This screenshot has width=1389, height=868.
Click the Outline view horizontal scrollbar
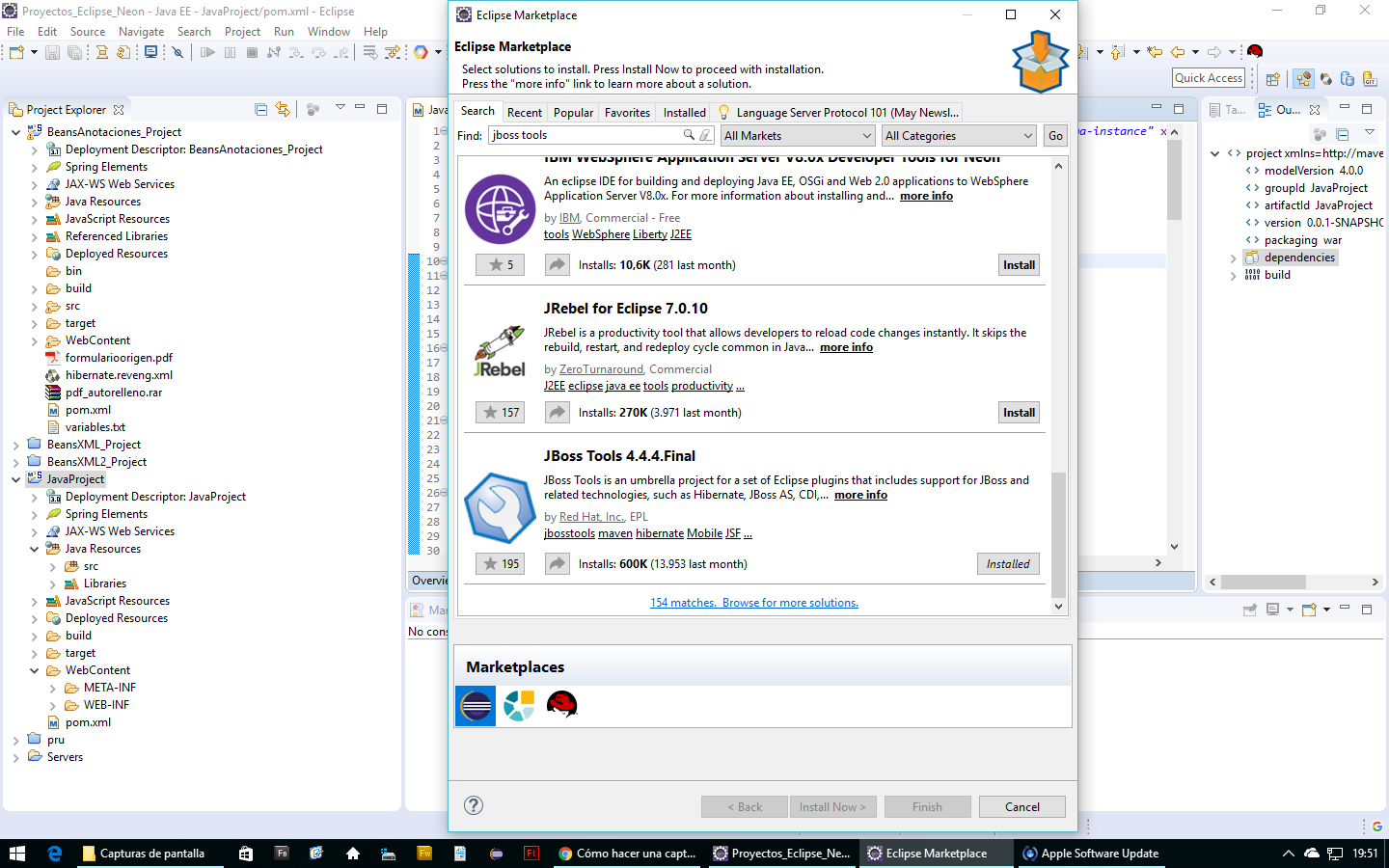click(1264, 582)
